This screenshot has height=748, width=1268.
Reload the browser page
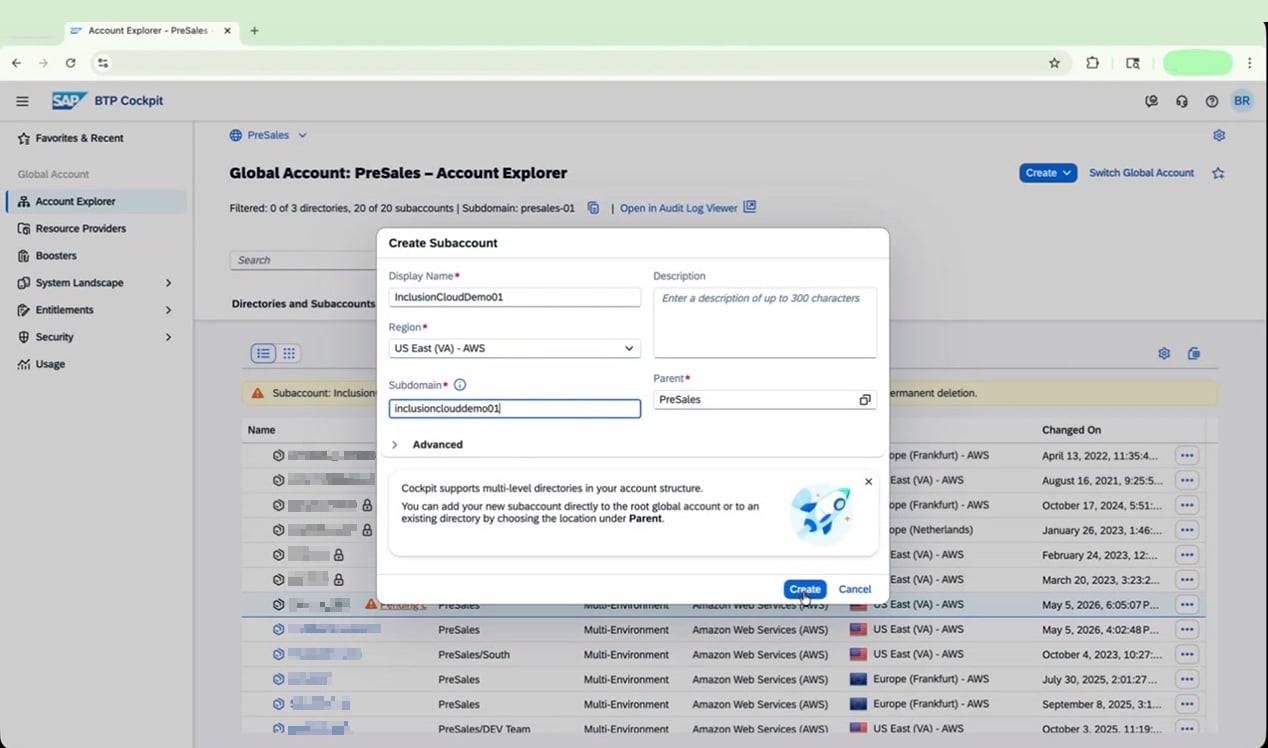(70, 63)
